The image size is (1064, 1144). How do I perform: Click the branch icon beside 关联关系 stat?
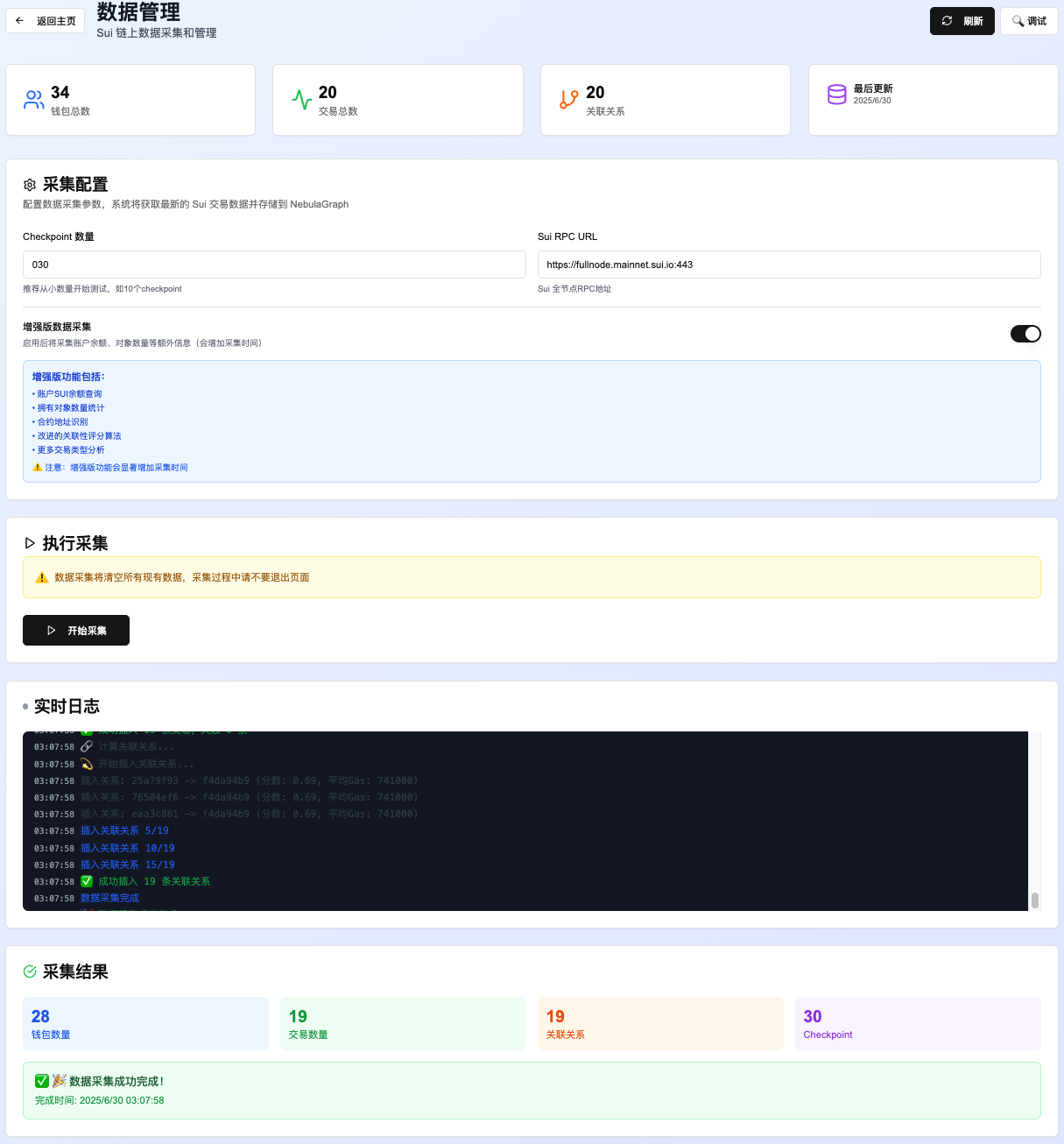tap(569, 100)
